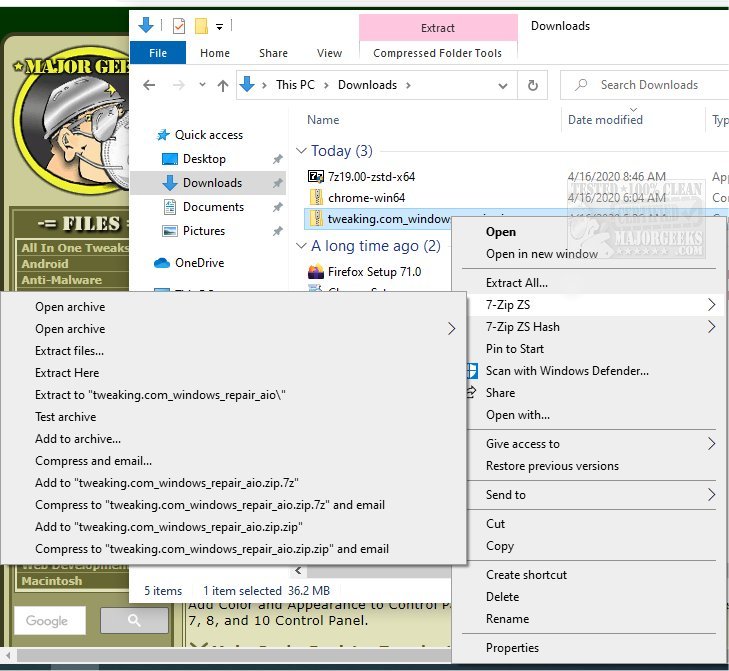Image resolution: width=729 pixels, height=671 pixels.
Task: Select Test archive in 7-Zip submenu
Action: (x=66, y=417)
